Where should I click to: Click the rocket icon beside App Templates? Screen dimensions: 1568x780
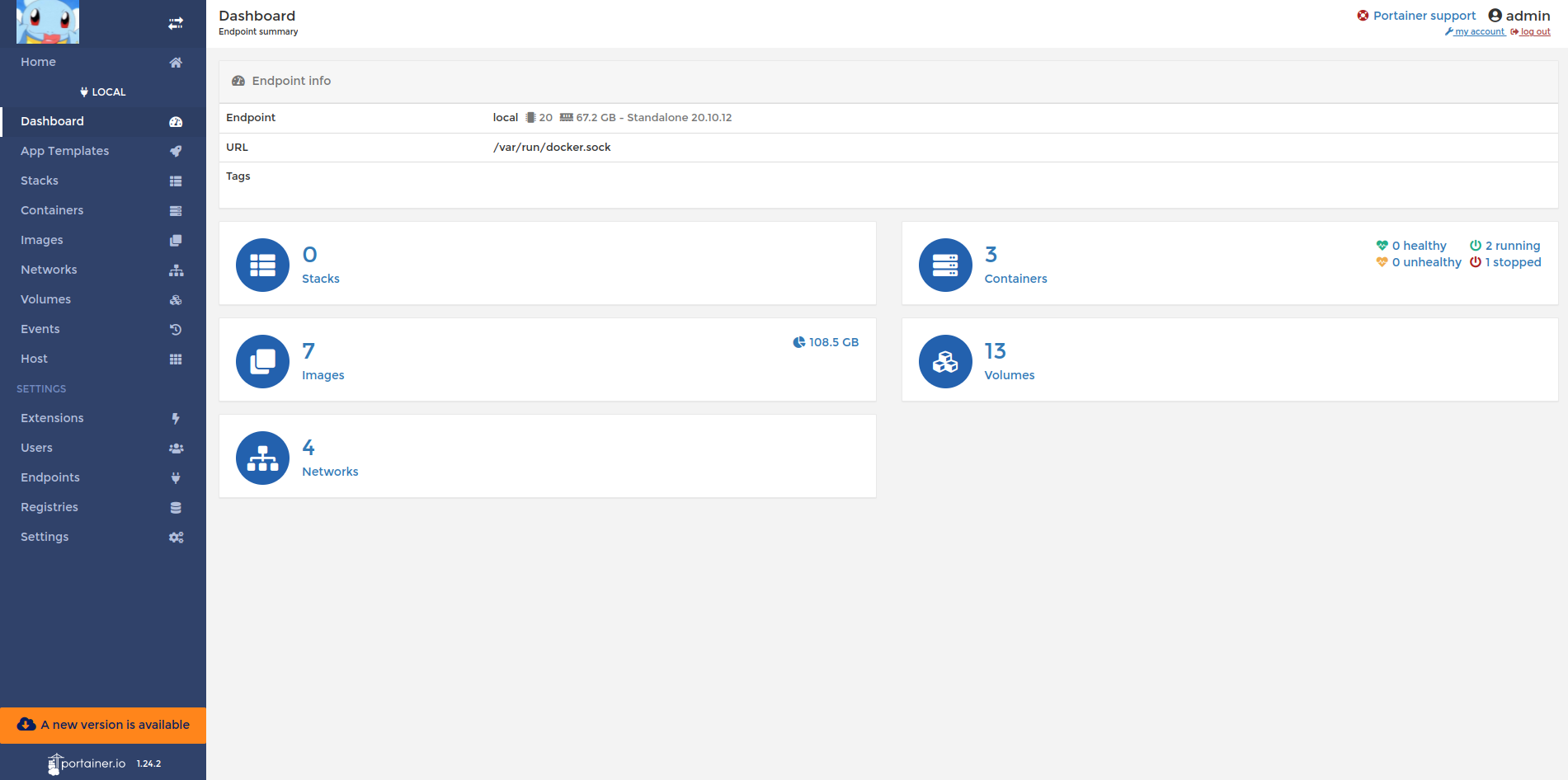(176, 151)
